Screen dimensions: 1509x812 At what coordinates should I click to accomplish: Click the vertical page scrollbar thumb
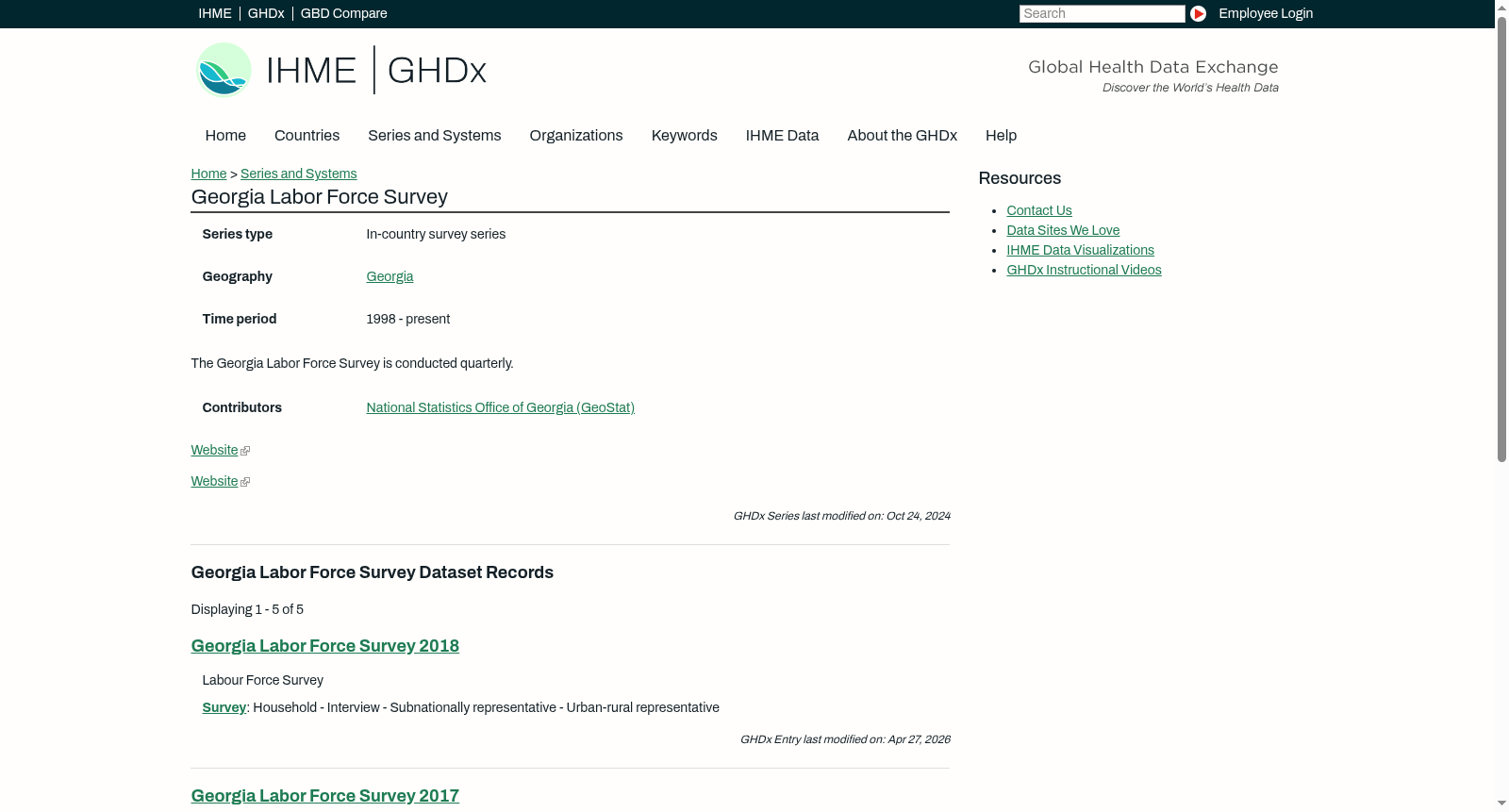(x=1501, y=240)
